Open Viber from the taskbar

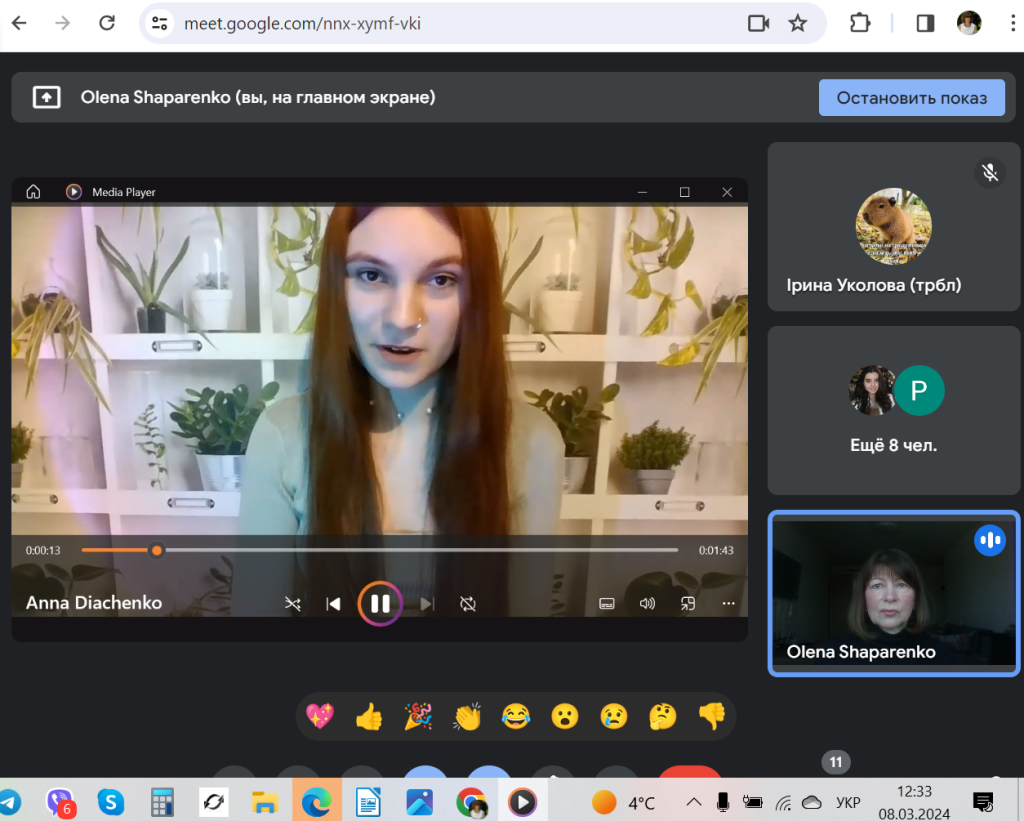pyautogui.click(x=61, y=802)
